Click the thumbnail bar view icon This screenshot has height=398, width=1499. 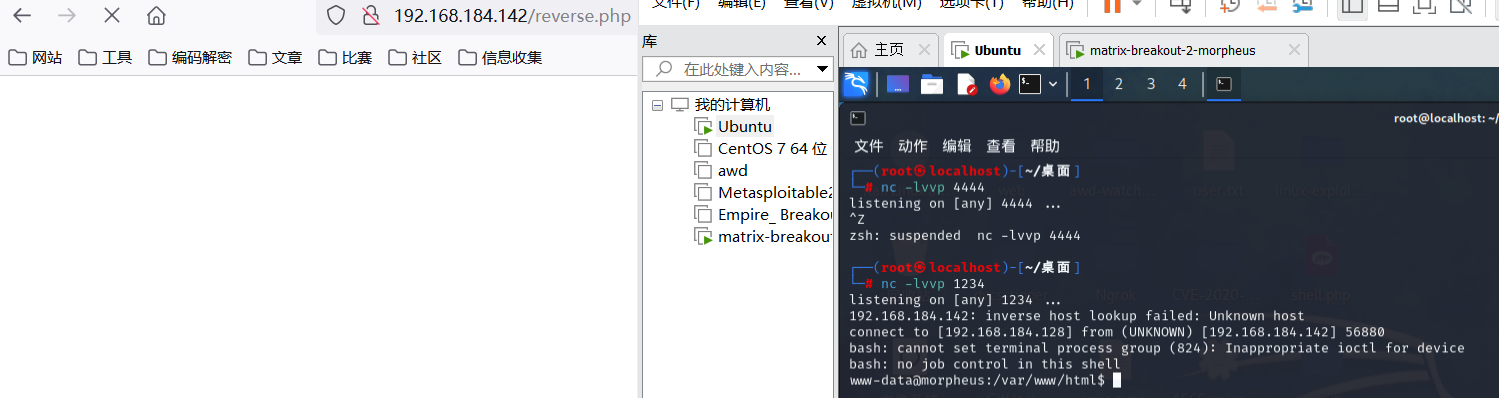coord(1388,6)
